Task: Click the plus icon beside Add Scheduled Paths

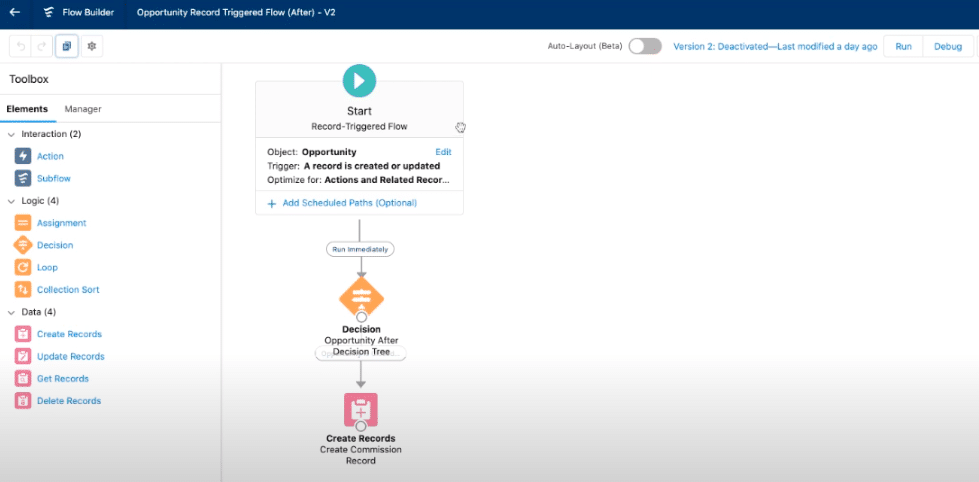Action: 272,204
